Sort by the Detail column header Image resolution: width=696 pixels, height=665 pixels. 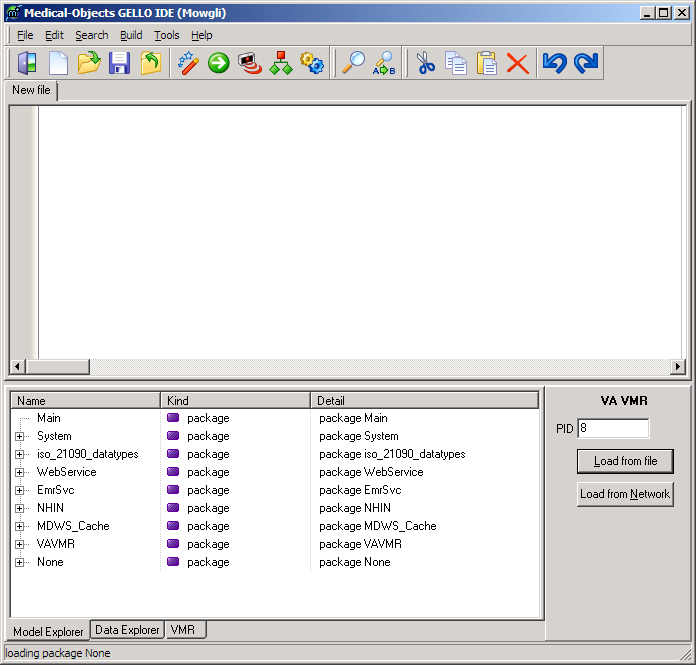click(x=425, y=400)
